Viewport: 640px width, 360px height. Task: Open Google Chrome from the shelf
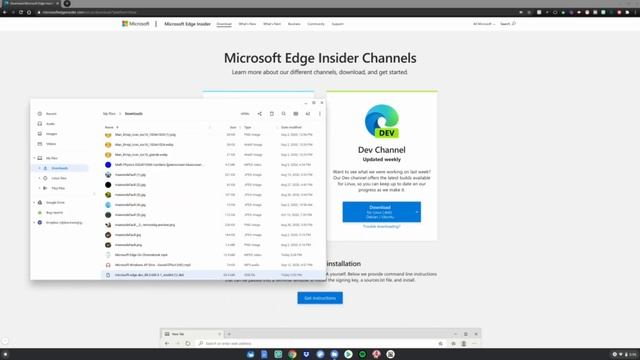[x=292, y=354]
